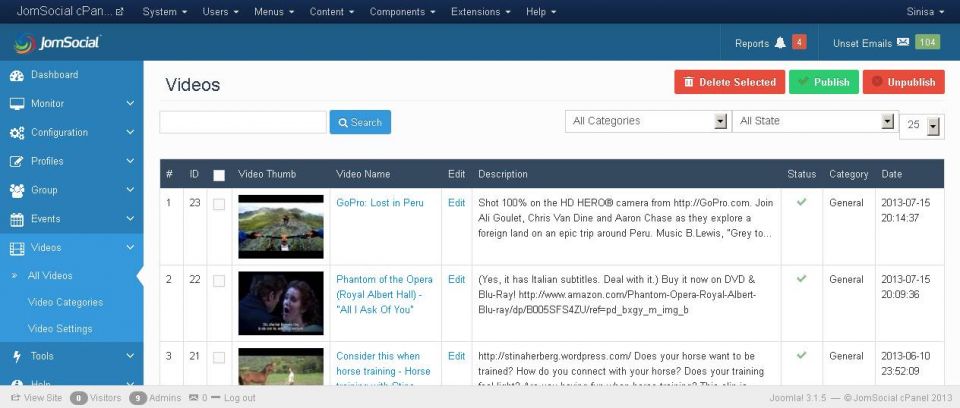Open the Extensions menu

pos(481,12)
